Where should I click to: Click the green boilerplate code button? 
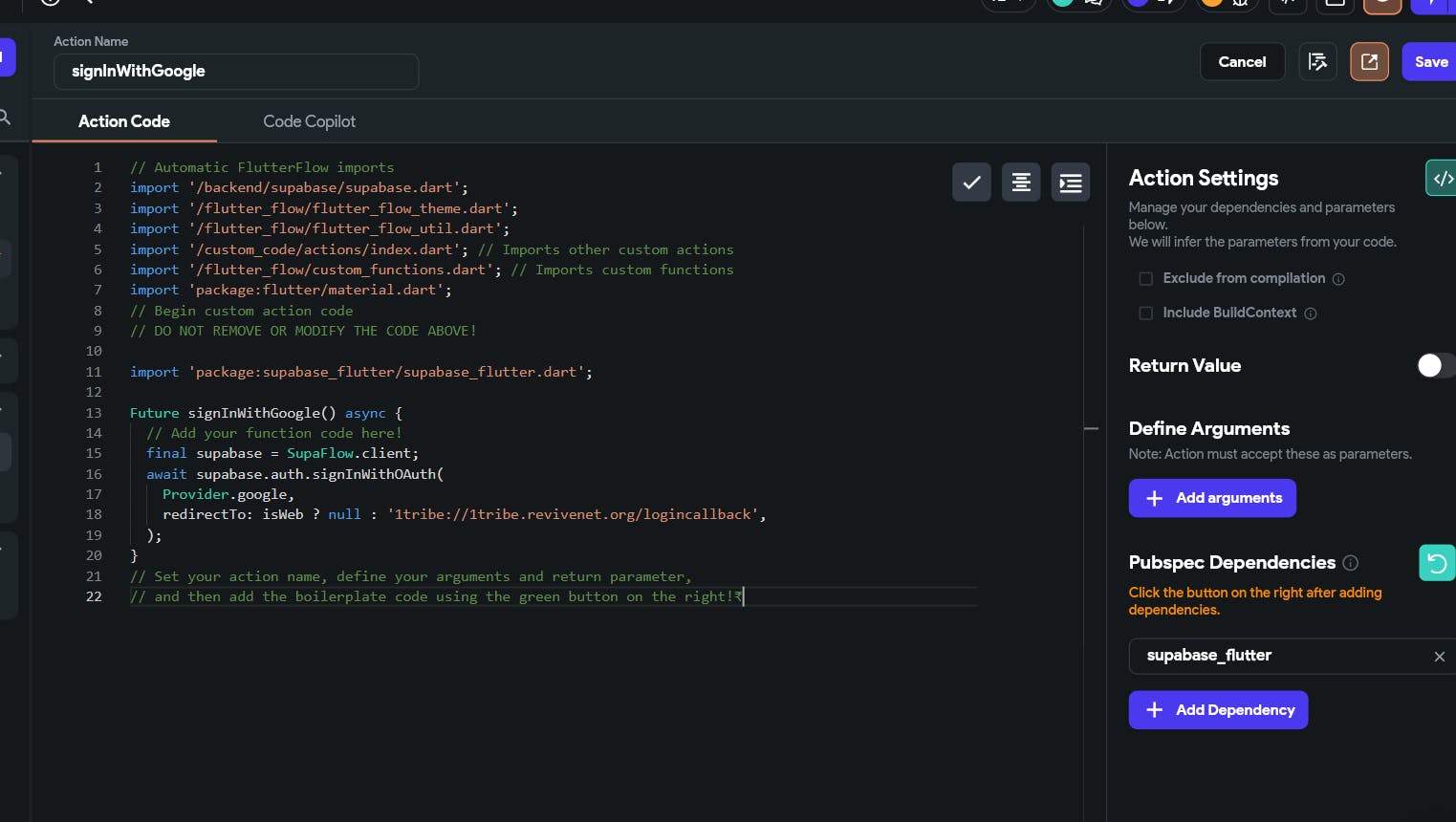tap(1441, 178)
